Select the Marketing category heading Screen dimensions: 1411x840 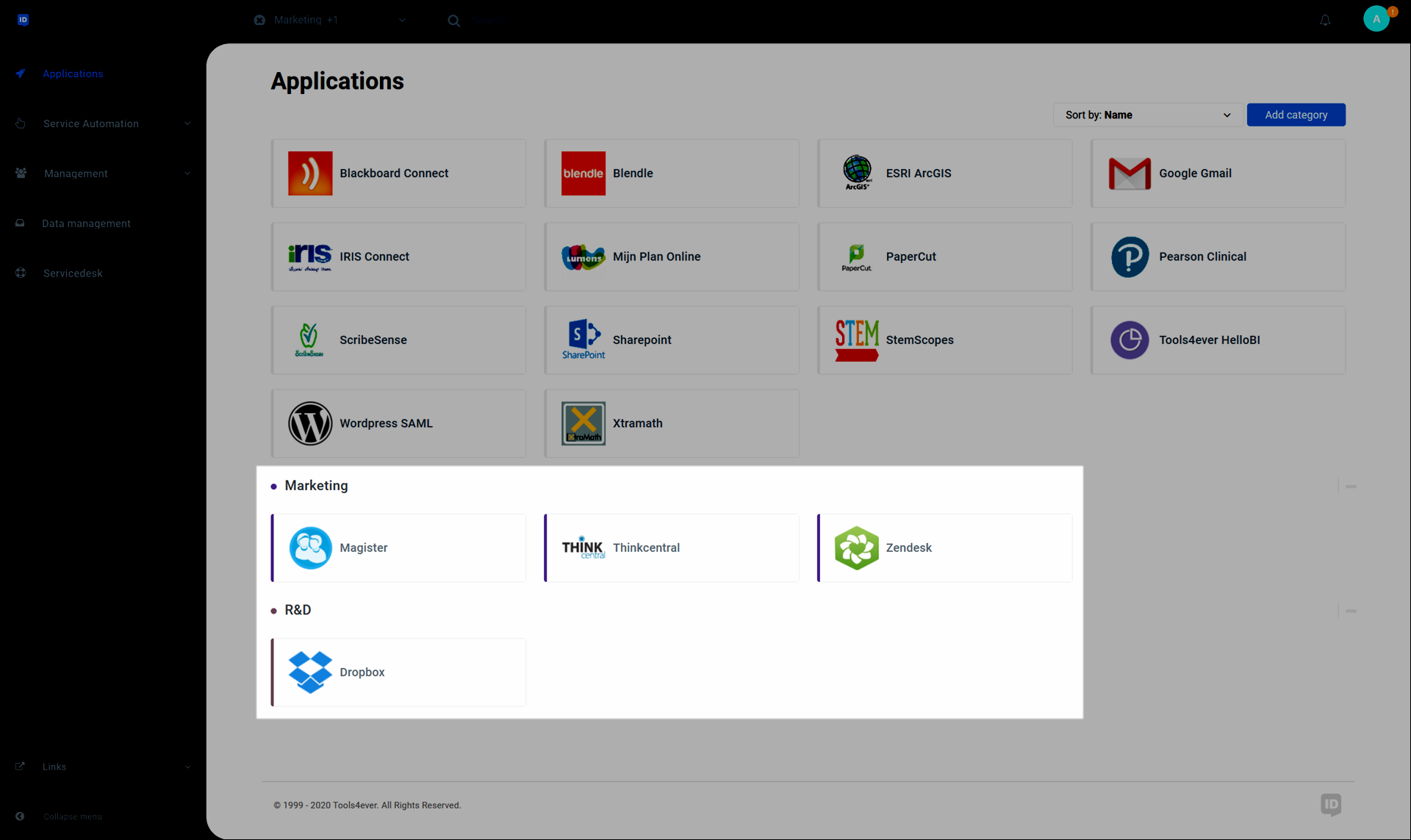316,486
